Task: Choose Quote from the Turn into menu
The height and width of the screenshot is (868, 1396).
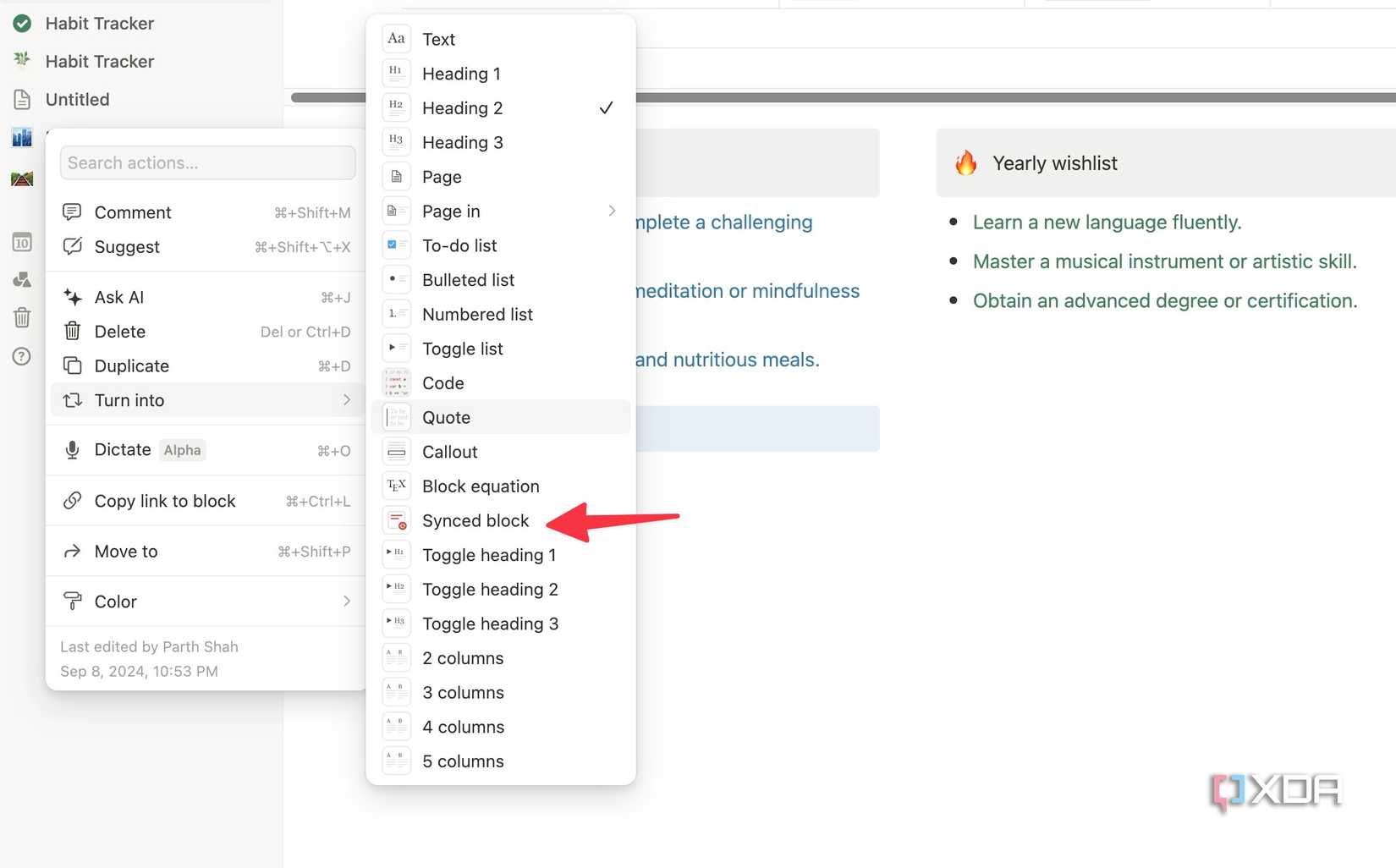Action: [446, 417]
